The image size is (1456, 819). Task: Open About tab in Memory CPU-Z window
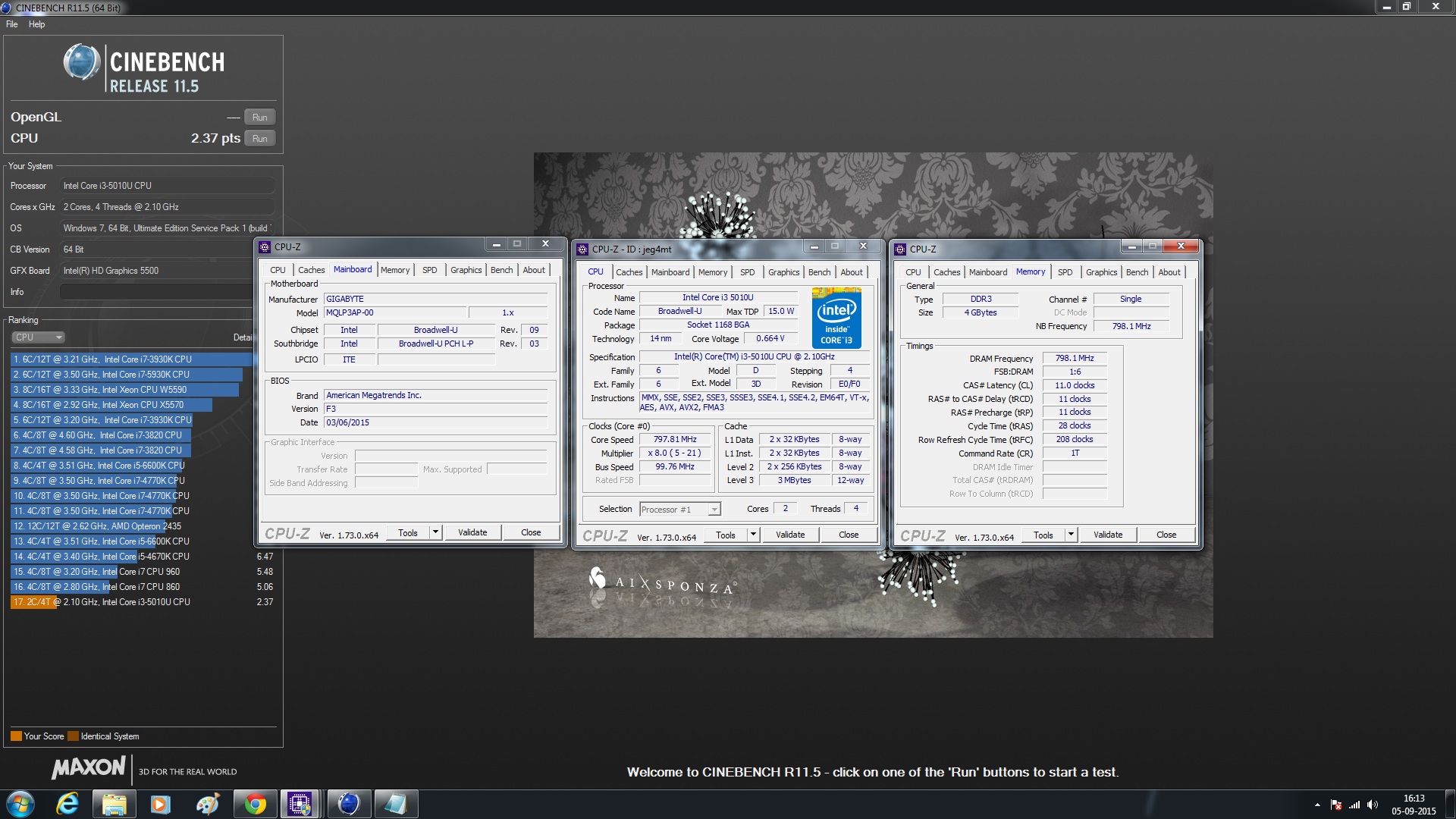[1169, 272]
